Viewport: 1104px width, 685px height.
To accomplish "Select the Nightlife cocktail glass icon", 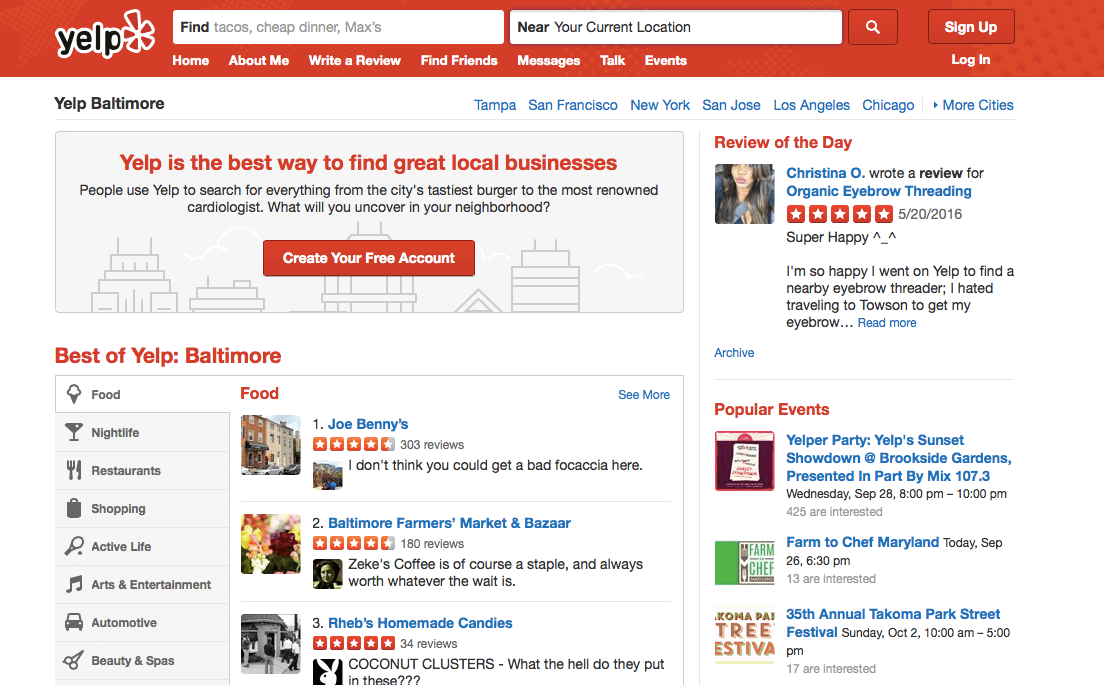I will point(74,432).
